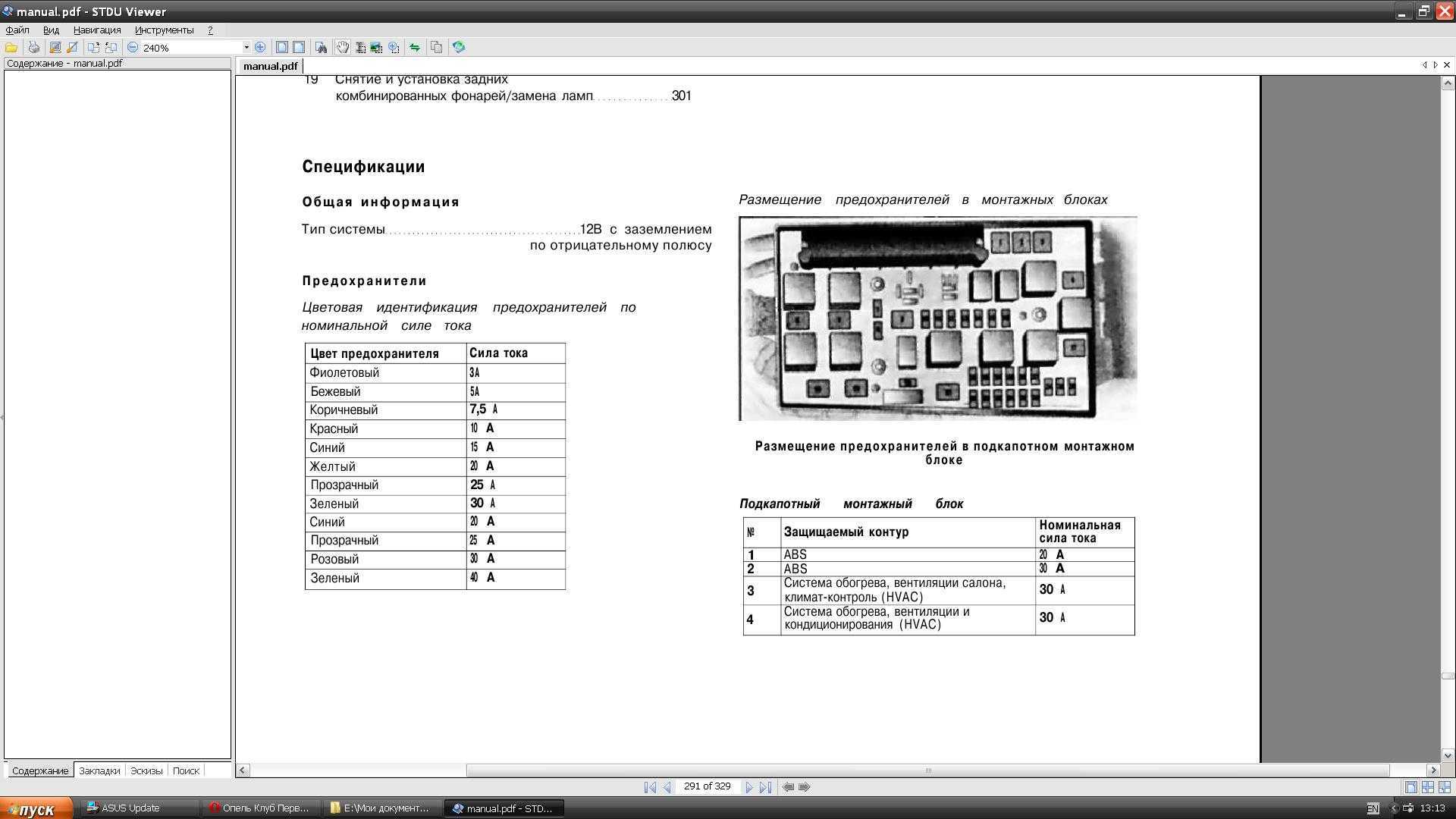The height and width of the screenshot is (819, 1456).
Task: Click the fuse box photo in document
Action: click(x=938, y=318)
